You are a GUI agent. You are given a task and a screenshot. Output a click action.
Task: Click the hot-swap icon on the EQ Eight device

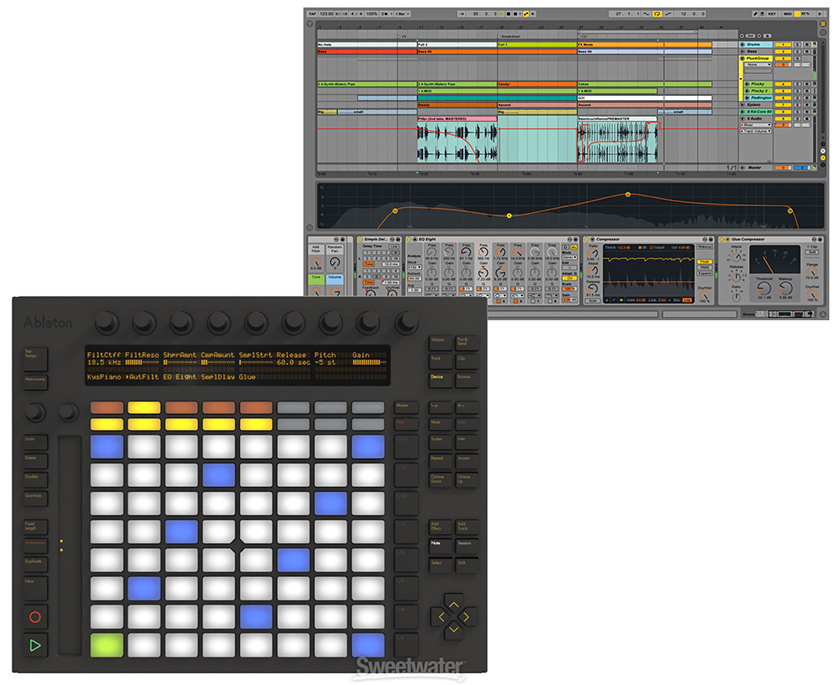click(x=569, y=239)
